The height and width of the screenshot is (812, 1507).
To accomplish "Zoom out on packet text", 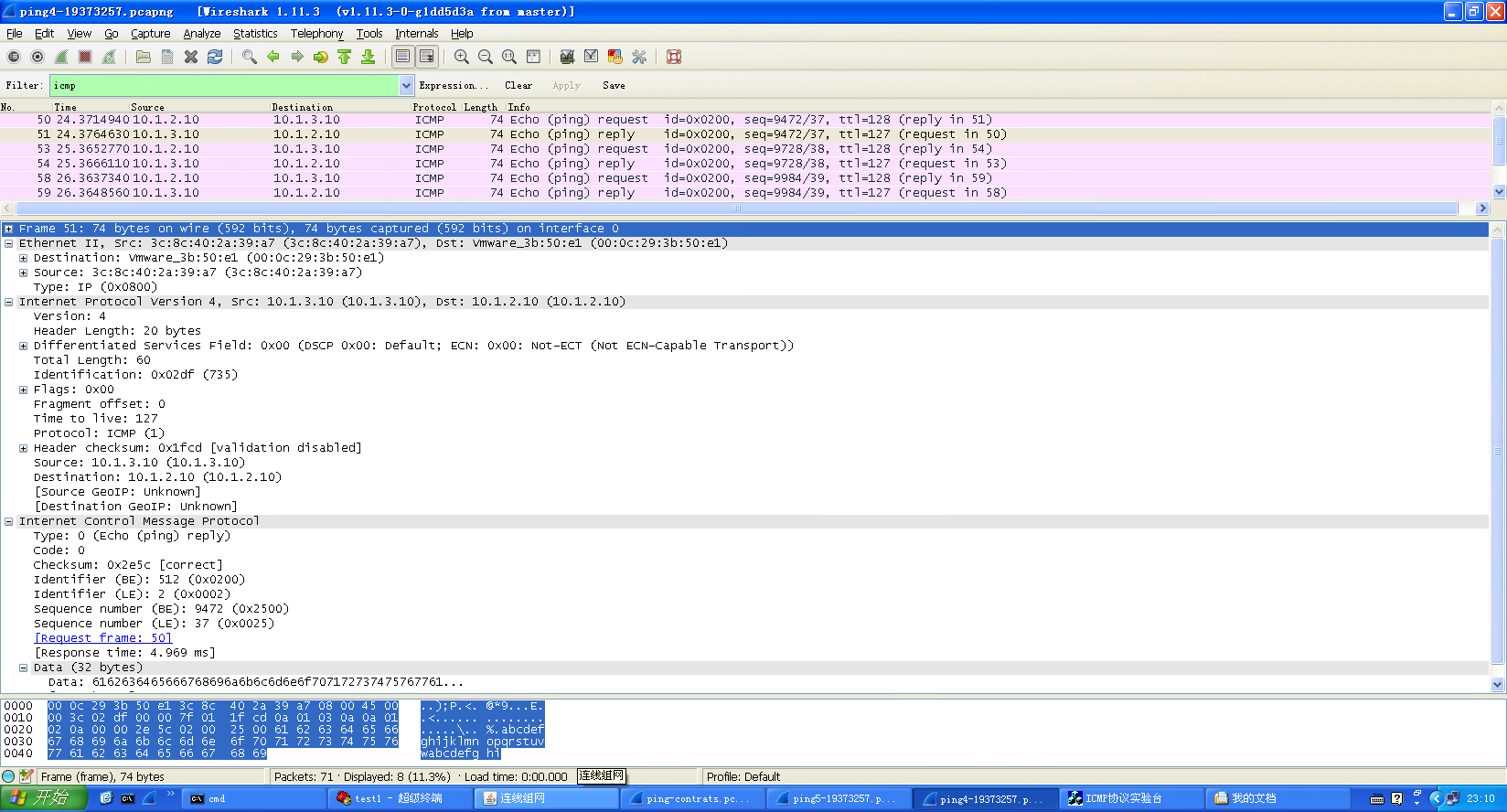I will tap(486, 57).
